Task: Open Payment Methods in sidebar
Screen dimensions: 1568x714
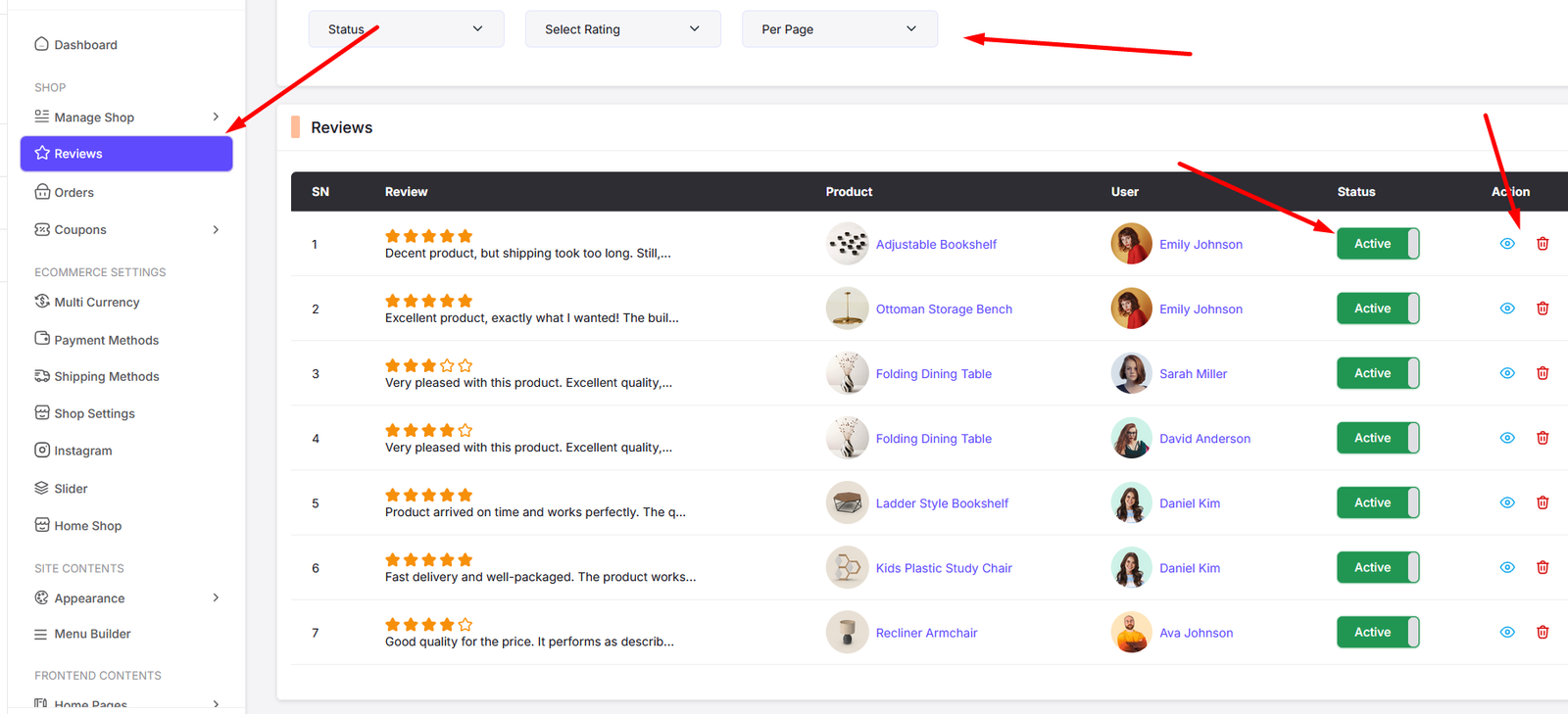Action: tap(106, 340)
